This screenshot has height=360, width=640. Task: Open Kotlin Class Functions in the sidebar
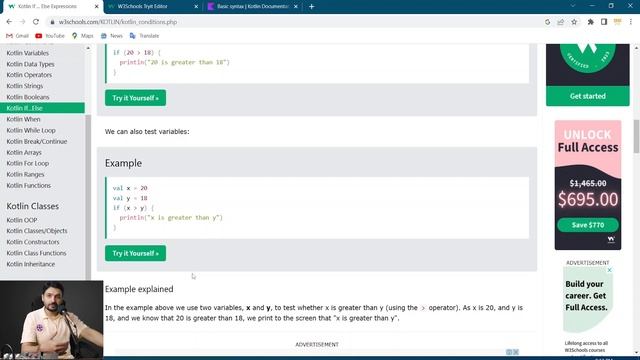tap(36, 253)
